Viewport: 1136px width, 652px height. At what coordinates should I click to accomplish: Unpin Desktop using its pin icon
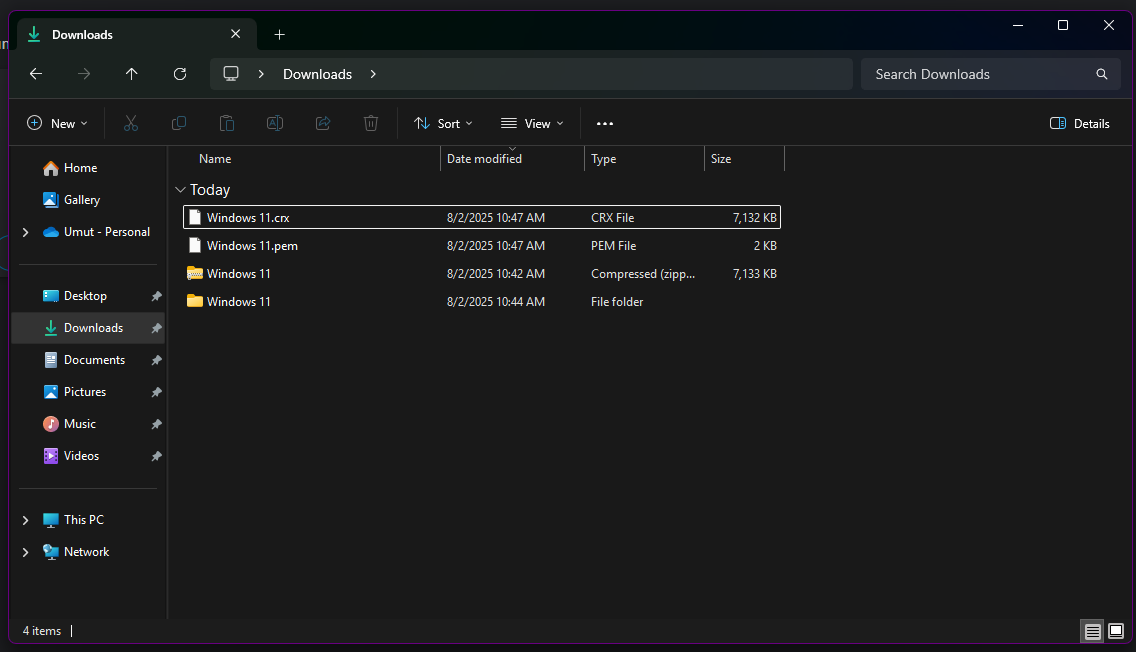pos(156,296)
